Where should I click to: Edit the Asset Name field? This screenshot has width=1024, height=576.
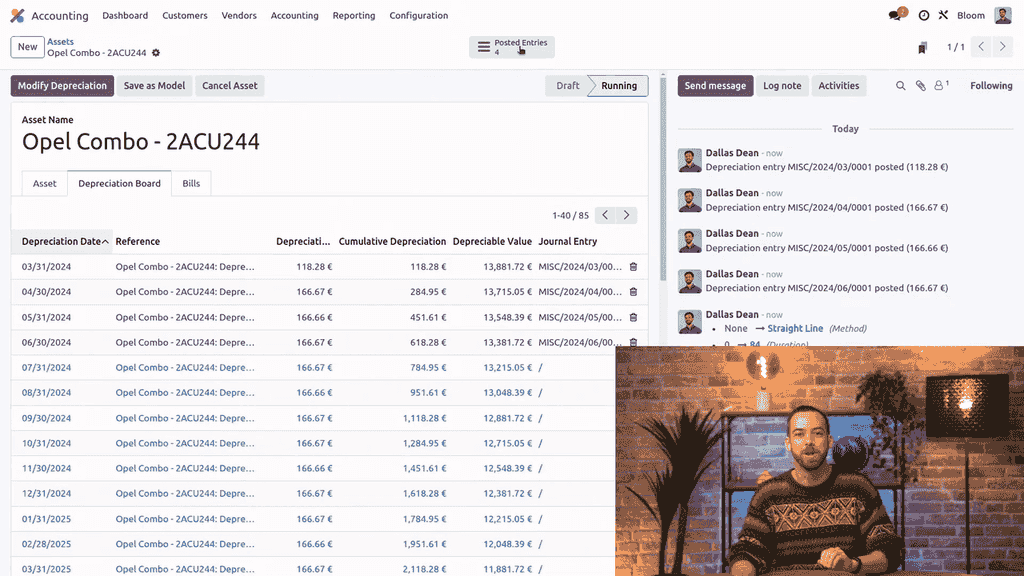point(141,142)
